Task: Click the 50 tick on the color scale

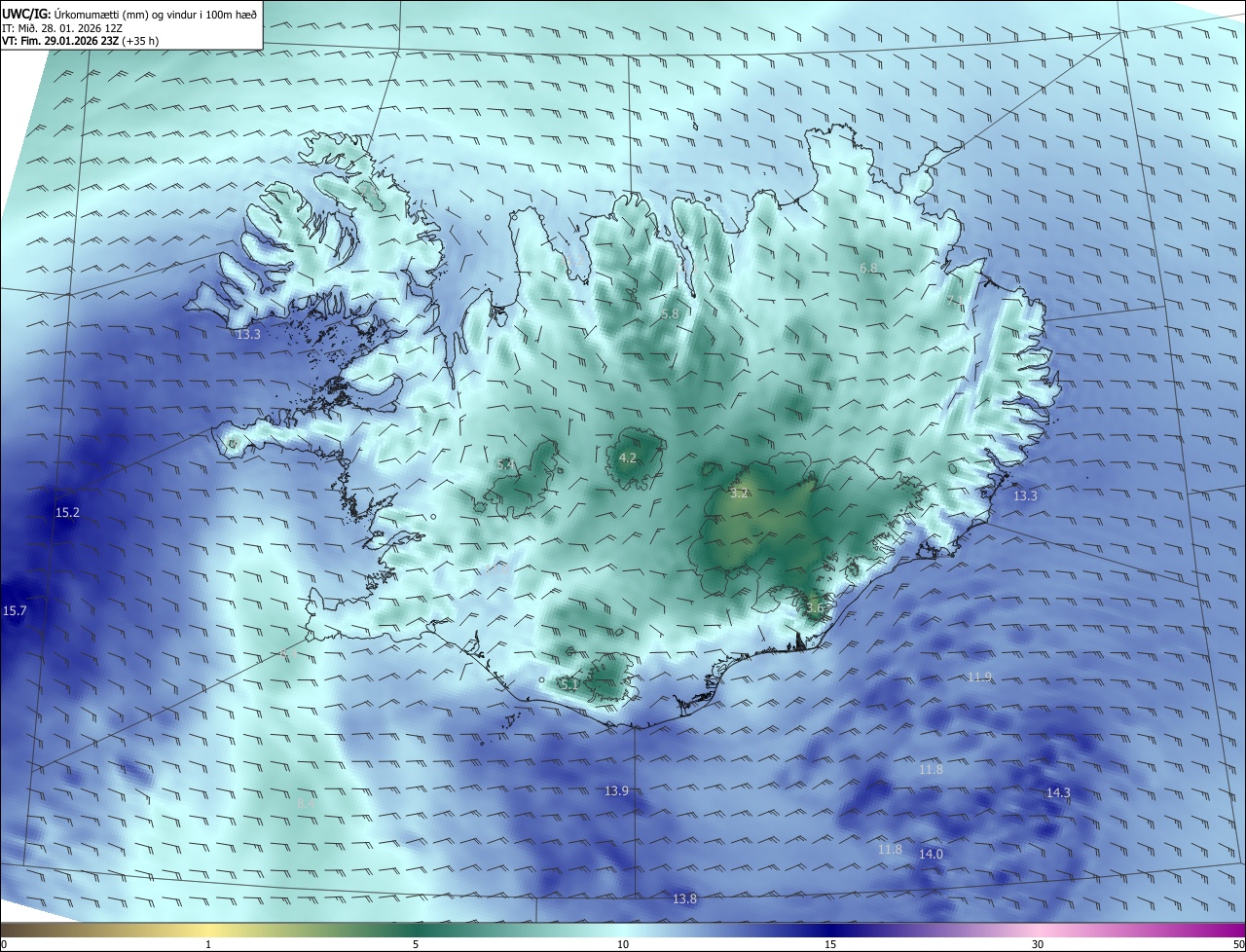Action: point(1238,944)
